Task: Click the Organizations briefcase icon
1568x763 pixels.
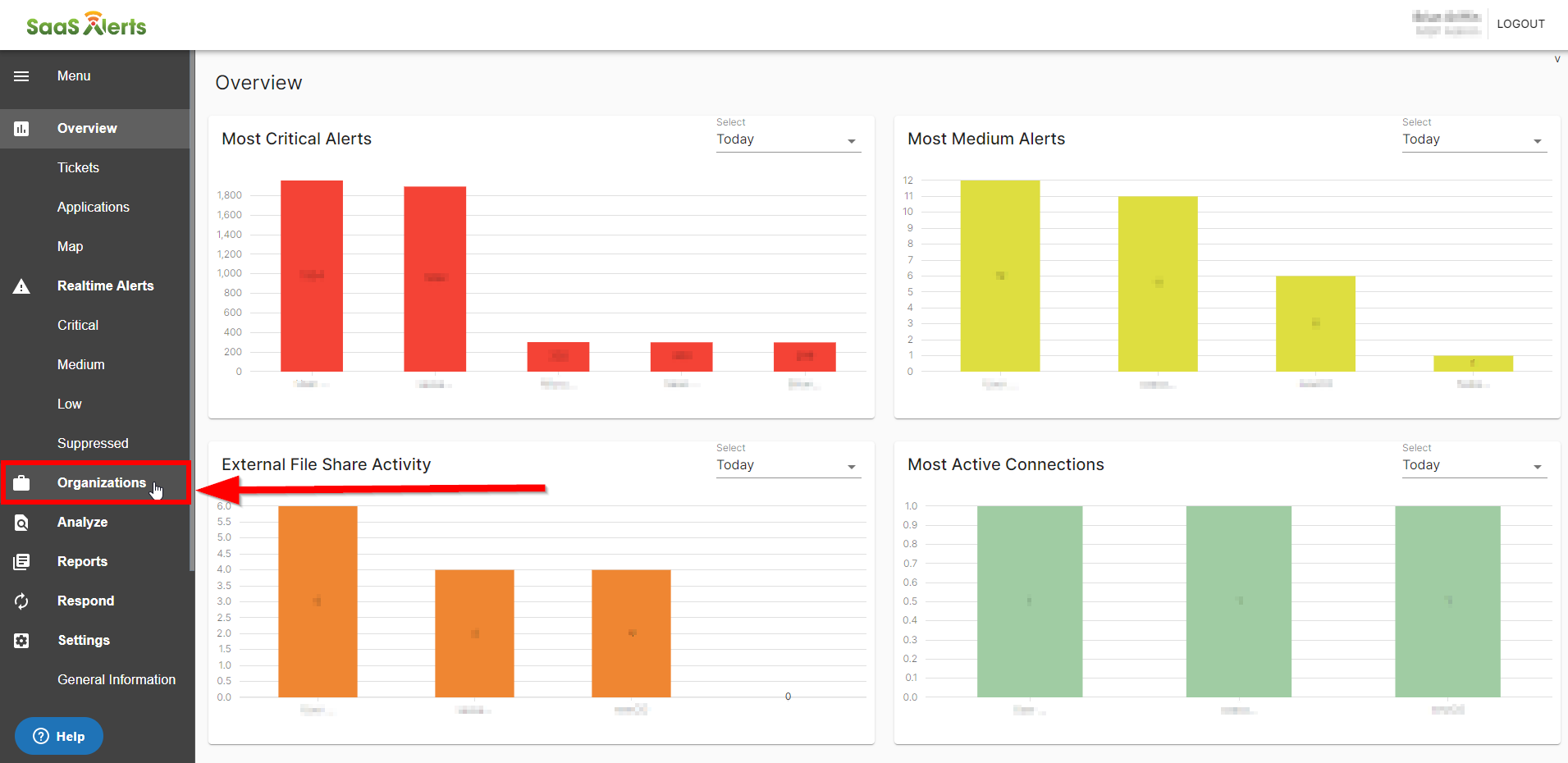Action: click(x=21, y=483)
